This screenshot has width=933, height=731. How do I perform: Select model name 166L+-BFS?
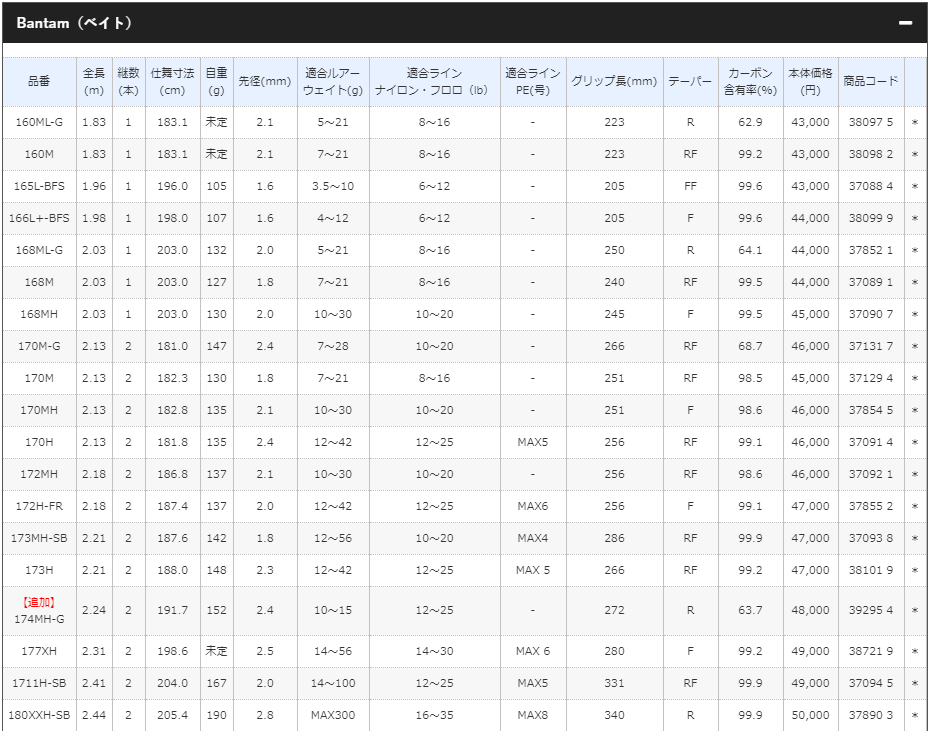[x=38, y=218]
